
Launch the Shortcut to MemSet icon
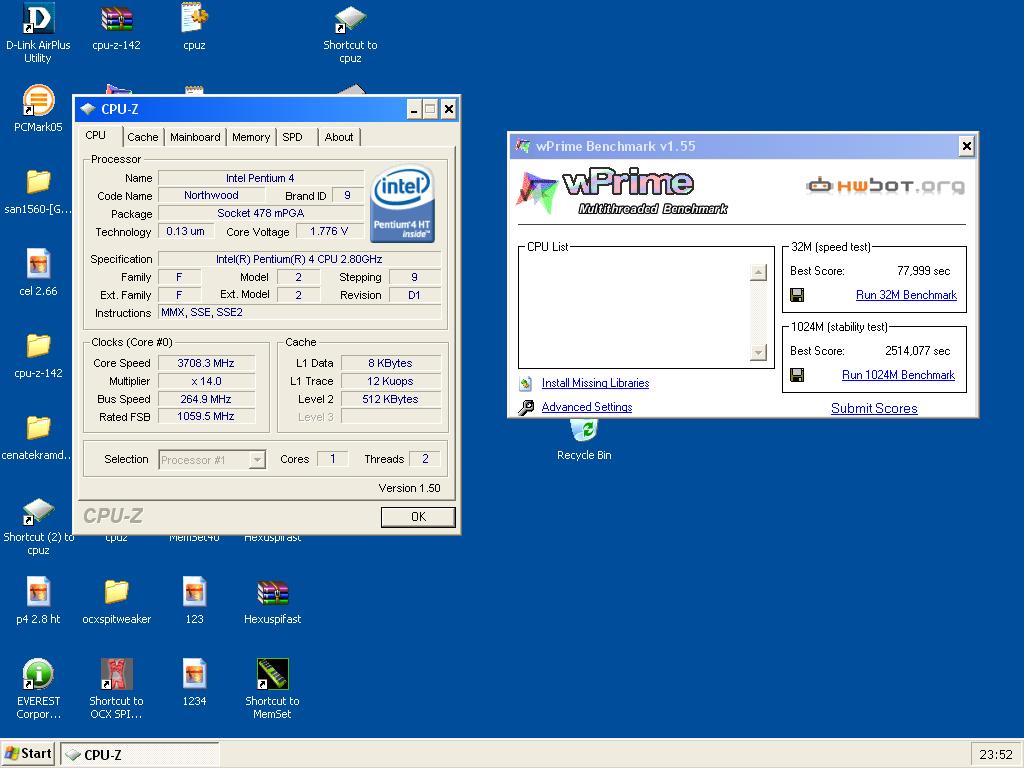point(272,675)
